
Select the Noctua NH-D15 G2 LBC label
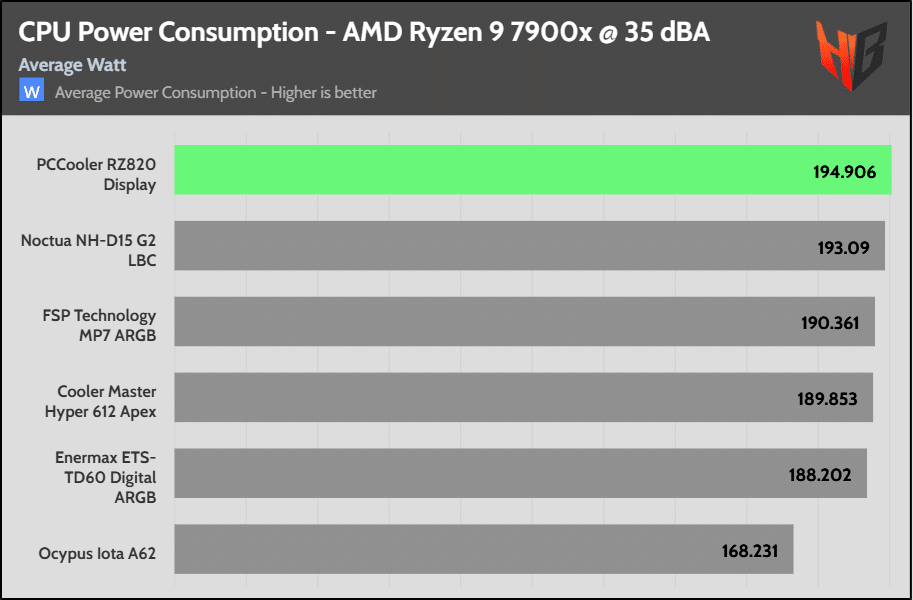point(88,250)
